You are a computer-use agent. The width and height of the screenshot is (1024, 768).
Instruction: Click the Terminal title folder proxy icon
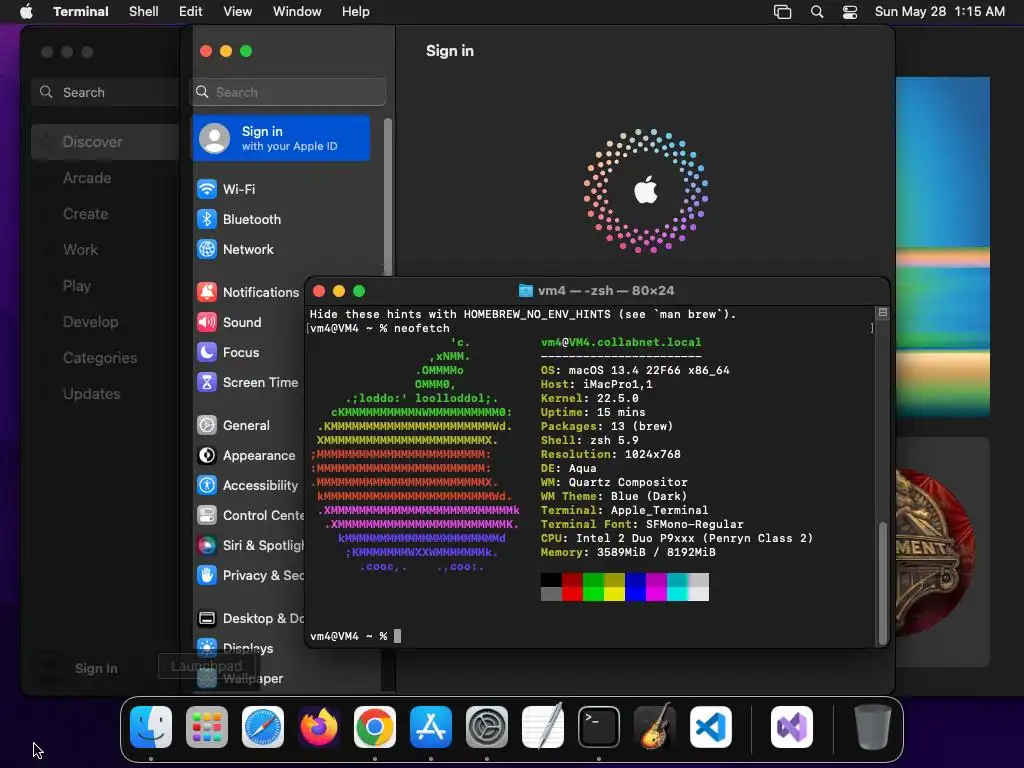pyautogui.click(x=526, y=291)
